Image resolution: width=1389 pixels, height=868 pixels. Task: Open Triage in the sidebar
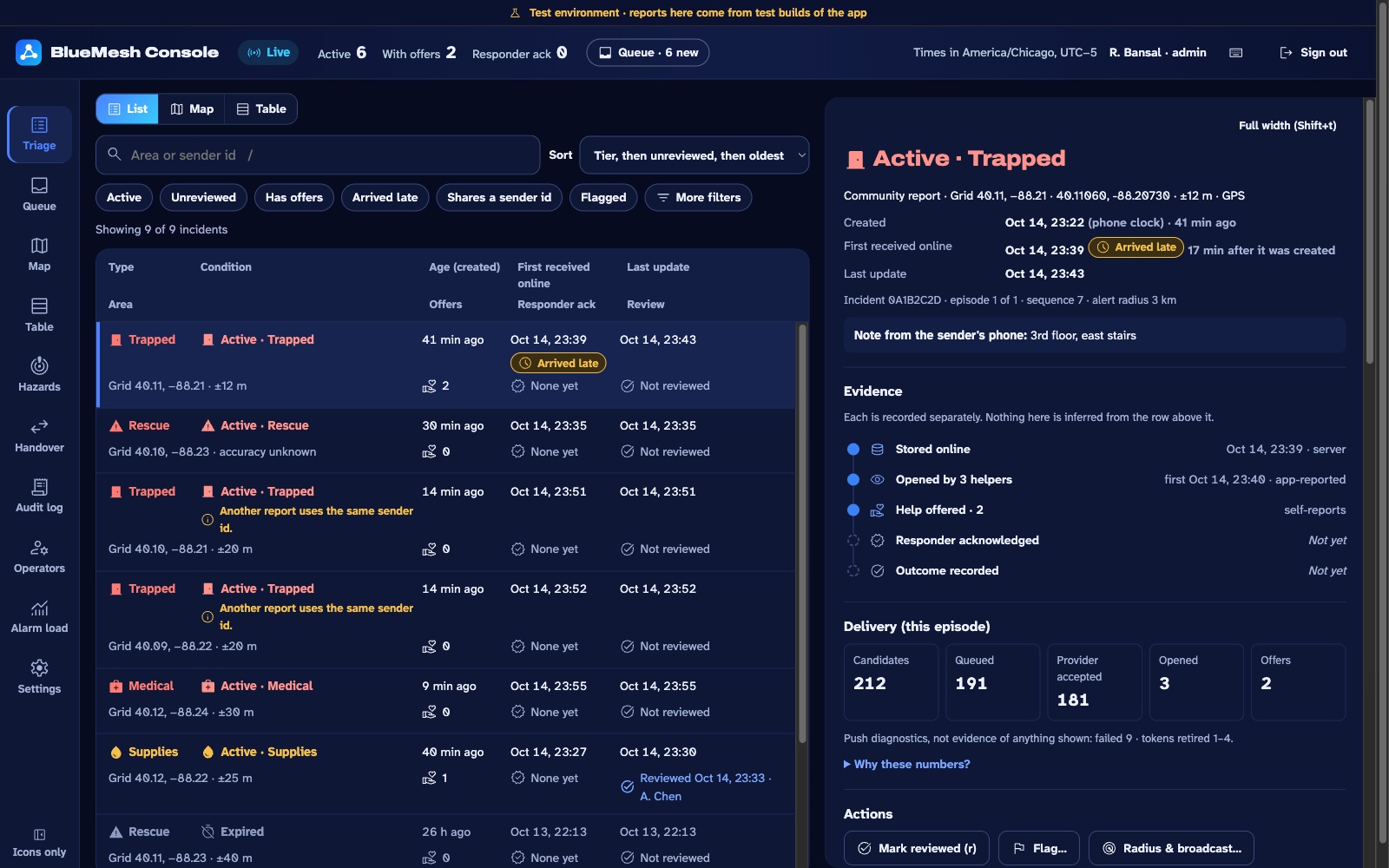(39, 135)
